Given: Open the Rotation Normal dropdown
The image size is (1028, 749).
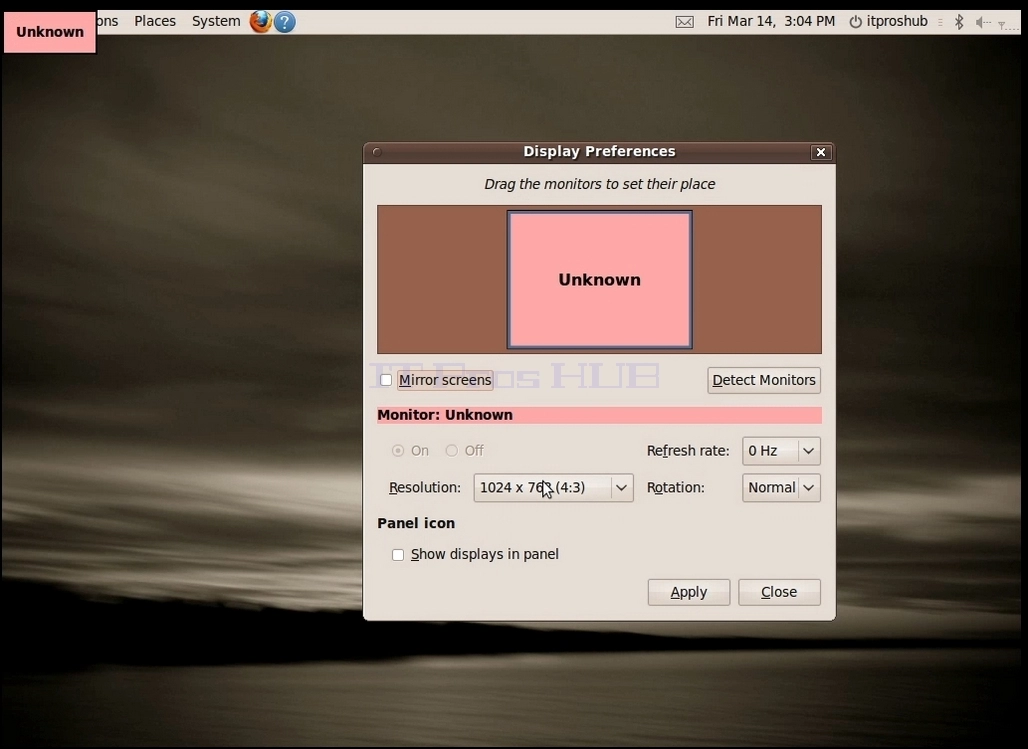Looking at the screenshot, I should click(x=781, y=488).
